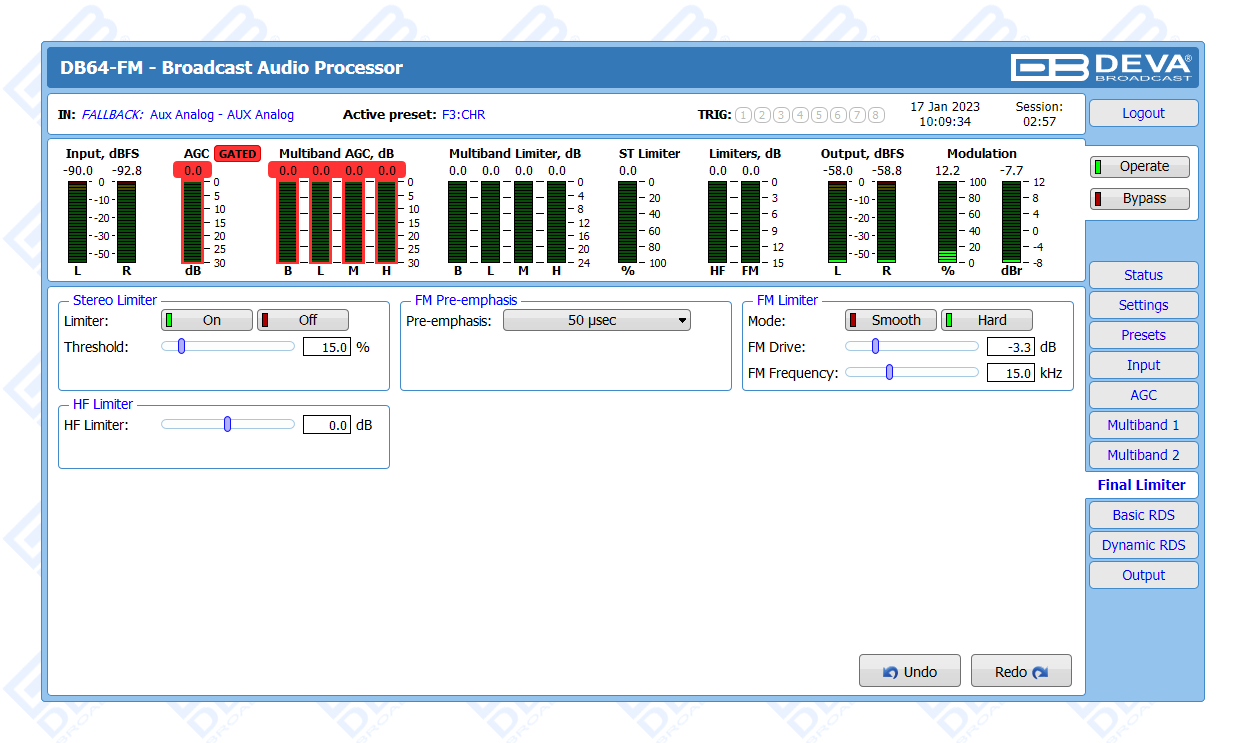Image resolution: width=1246 pixels, height=743 pixels.
Task: Turn the Stereo Limiter Off
Action: coord(303,321)
